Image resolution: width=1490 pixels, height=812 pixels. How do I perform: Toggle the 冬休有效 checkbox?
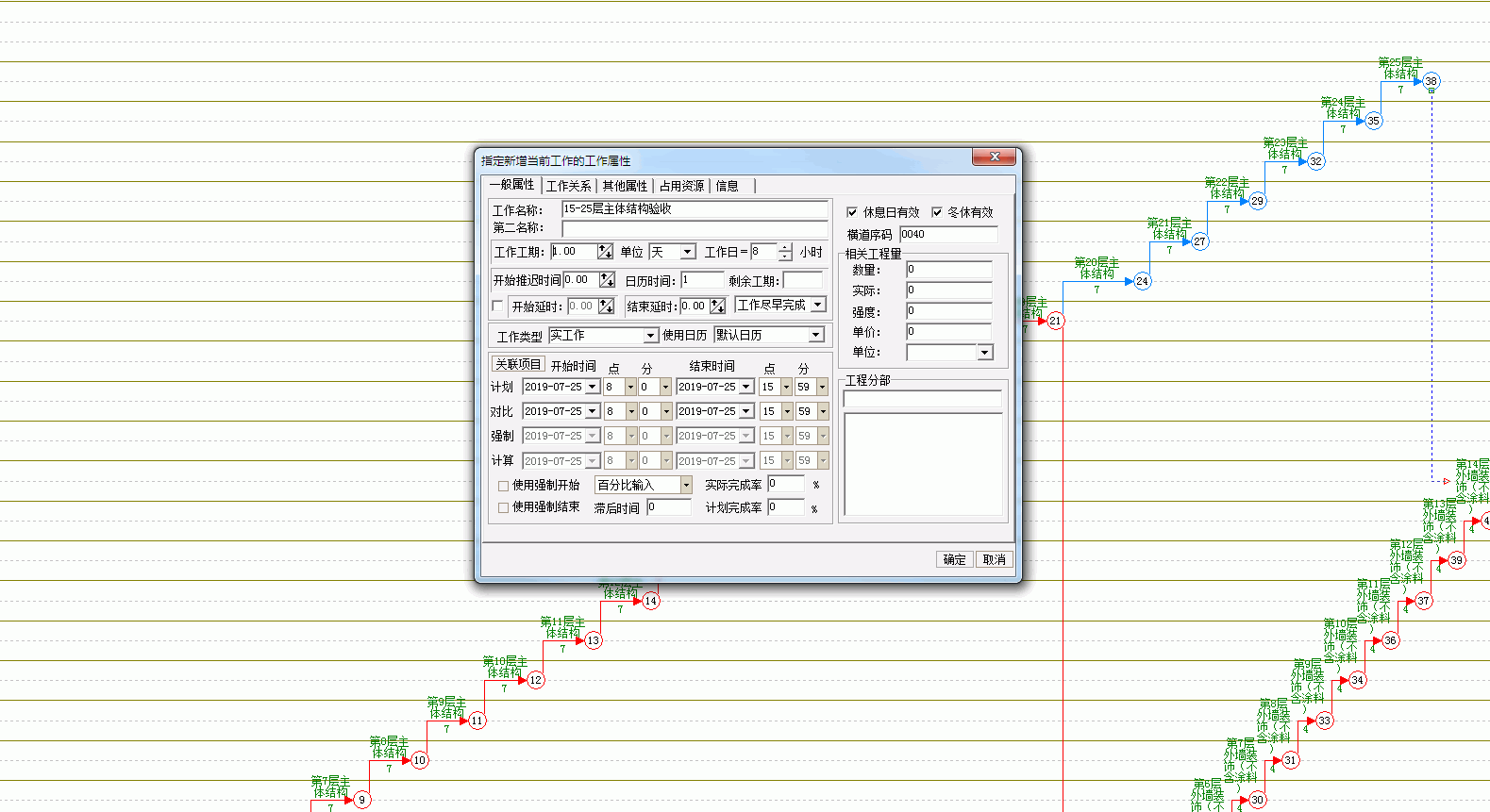[x=937, y=212]
